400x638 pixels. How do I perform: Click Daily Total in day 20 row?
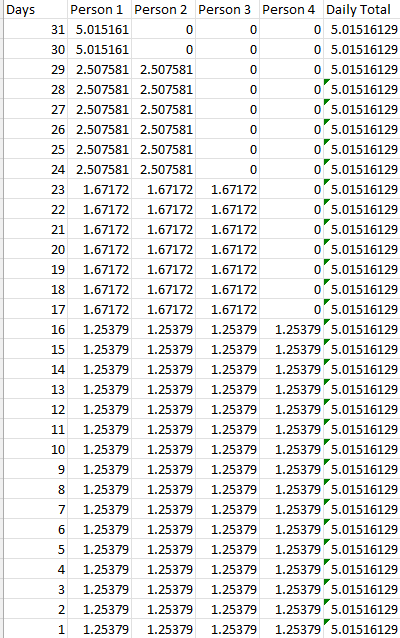click(x=362, y=249)
